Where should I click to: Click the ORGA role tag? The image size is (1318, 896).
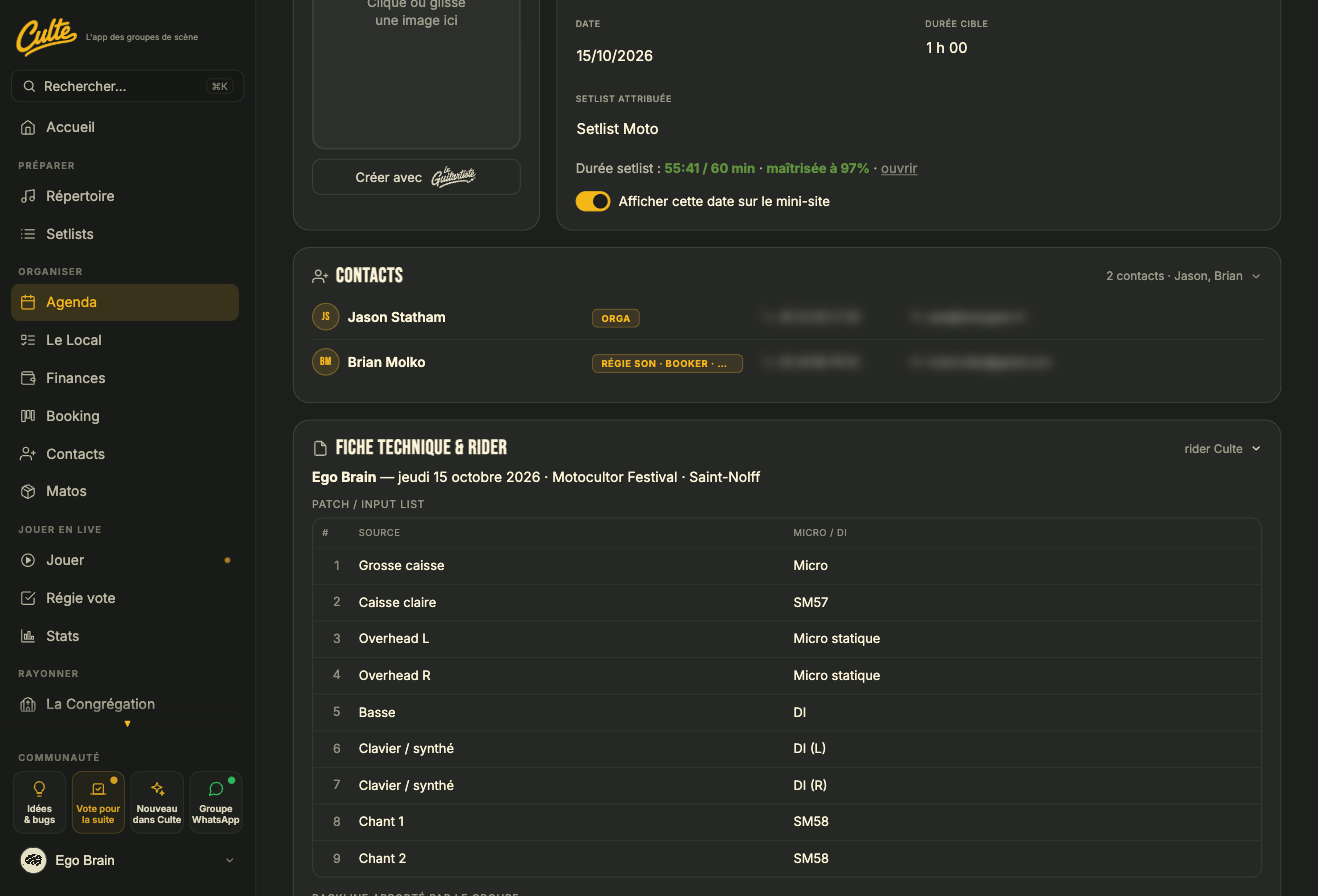point(616,318)
